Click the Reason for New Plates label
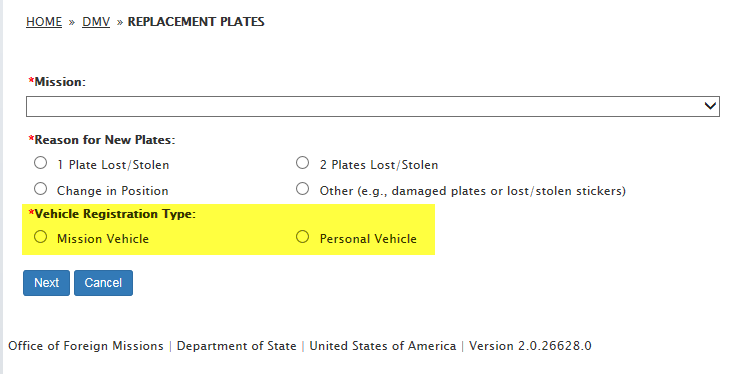The height and width of the screenshot is (374, 746). point(102,140)
